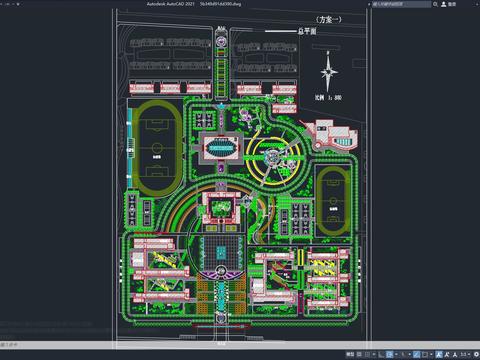Open quick access toolbar customize dropdown
The width and height of the screenshot is (480, 360).
pos(18,4)
